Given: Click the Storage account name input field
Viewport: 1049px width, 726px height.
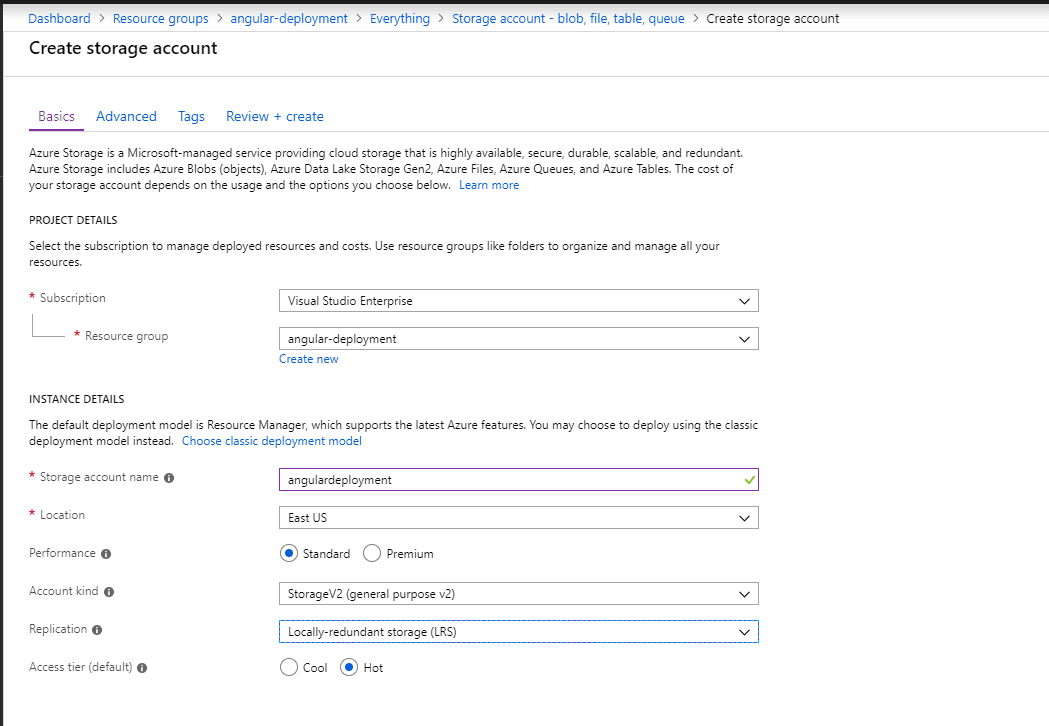Looking at the screenshot, I should pyautogui.click(x=518, y=480).
